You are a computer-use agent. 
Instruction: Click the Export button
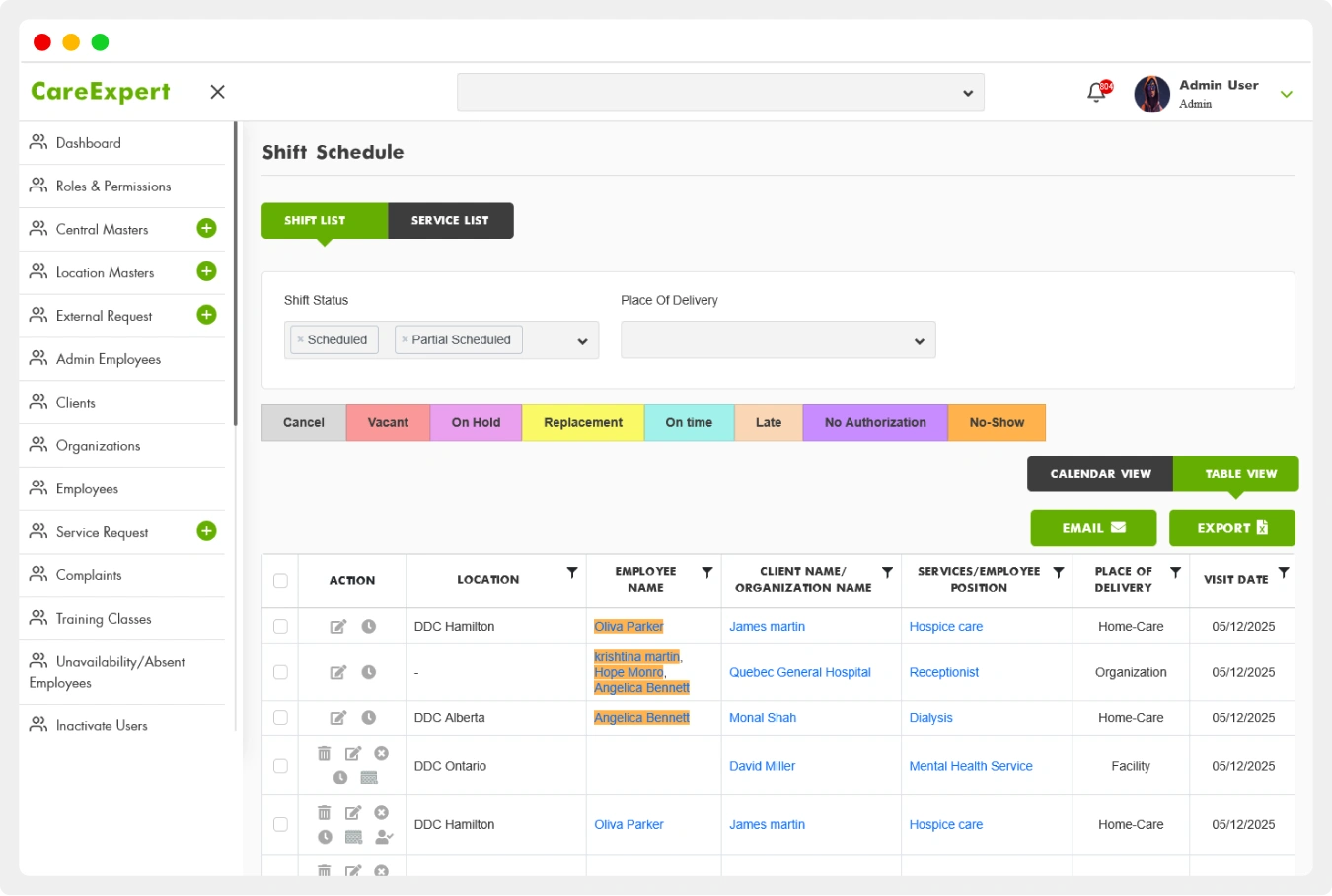coord(1231,528)
